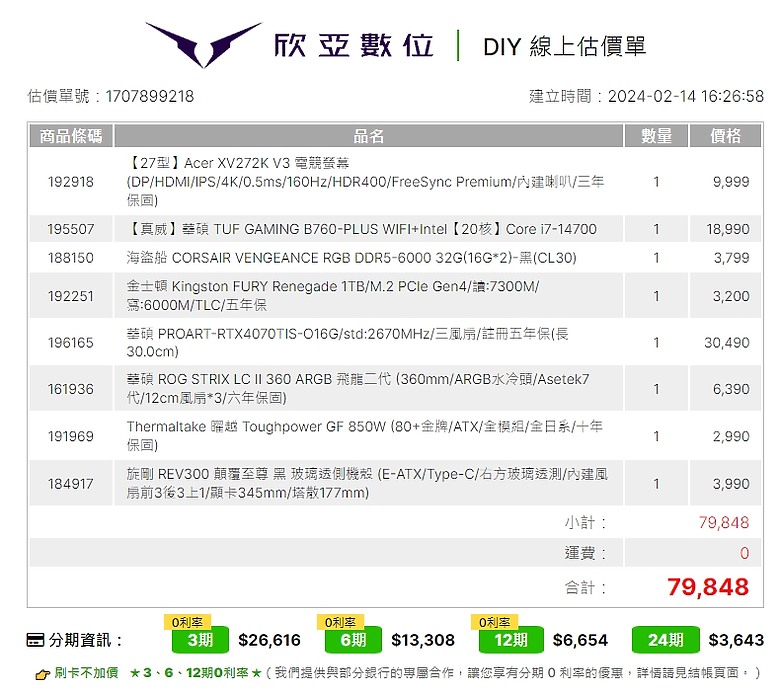Click the 價格 column header
The width and height of the screenshot is (780, 696).
tap(725, 136)
